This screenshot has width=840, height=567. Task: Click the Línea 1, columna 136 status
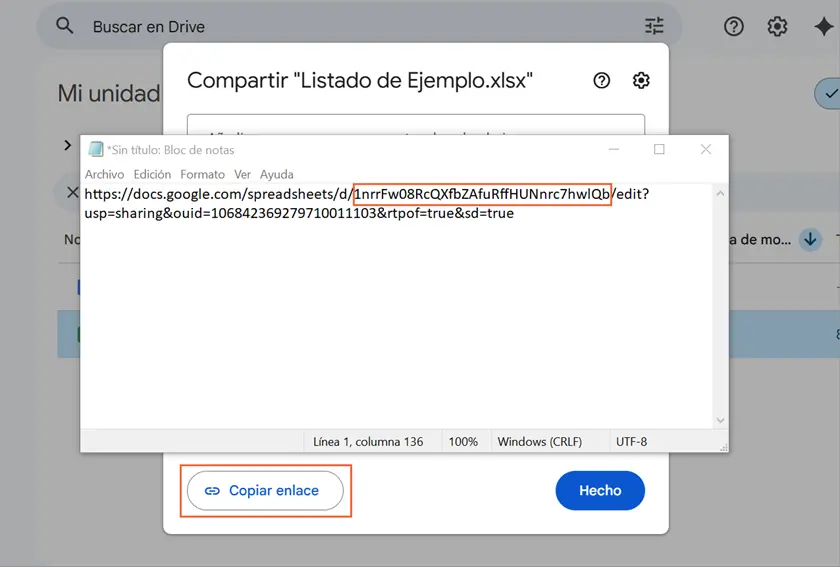coord(368,442)
